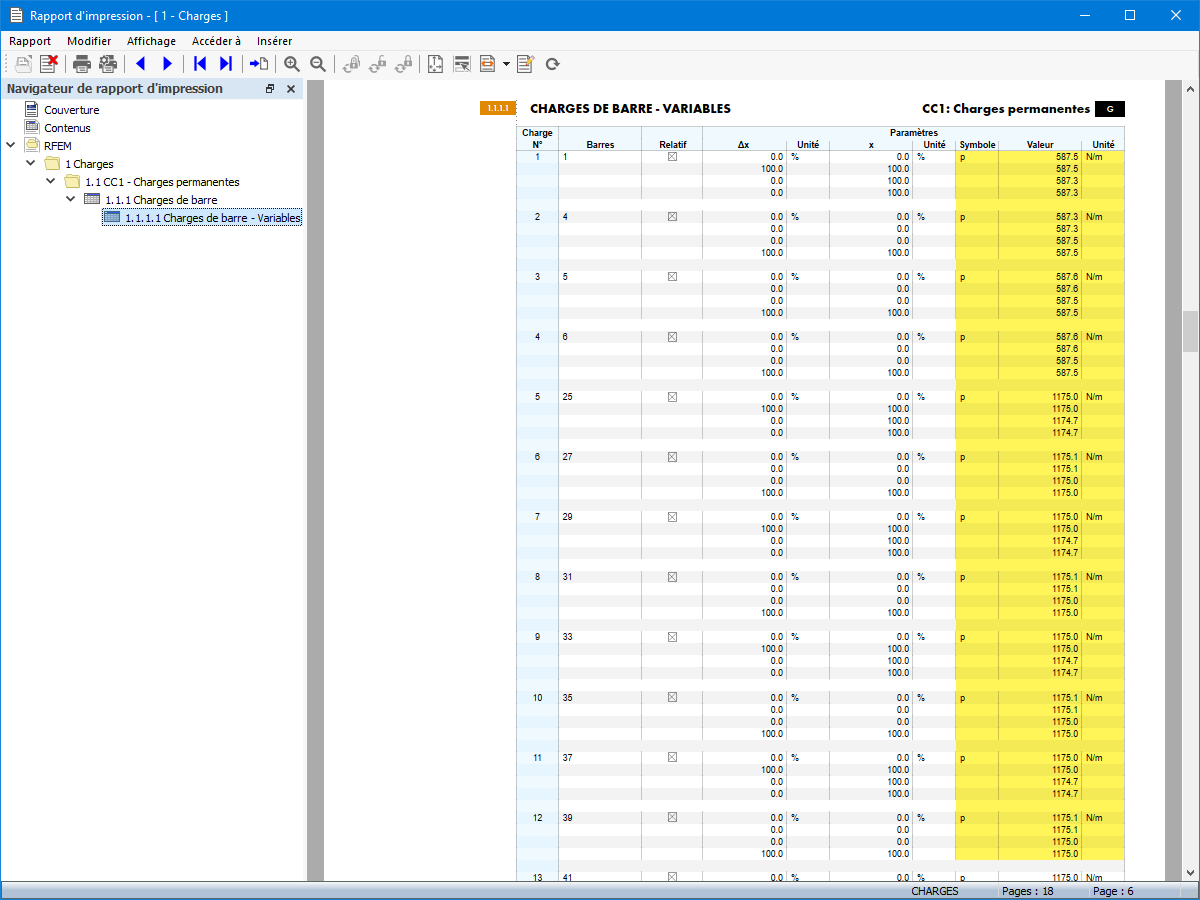1200x900 pixels.
Task: Select 1.1 CC1 - Charges permanentes item
Action: (x=162, y=182)
